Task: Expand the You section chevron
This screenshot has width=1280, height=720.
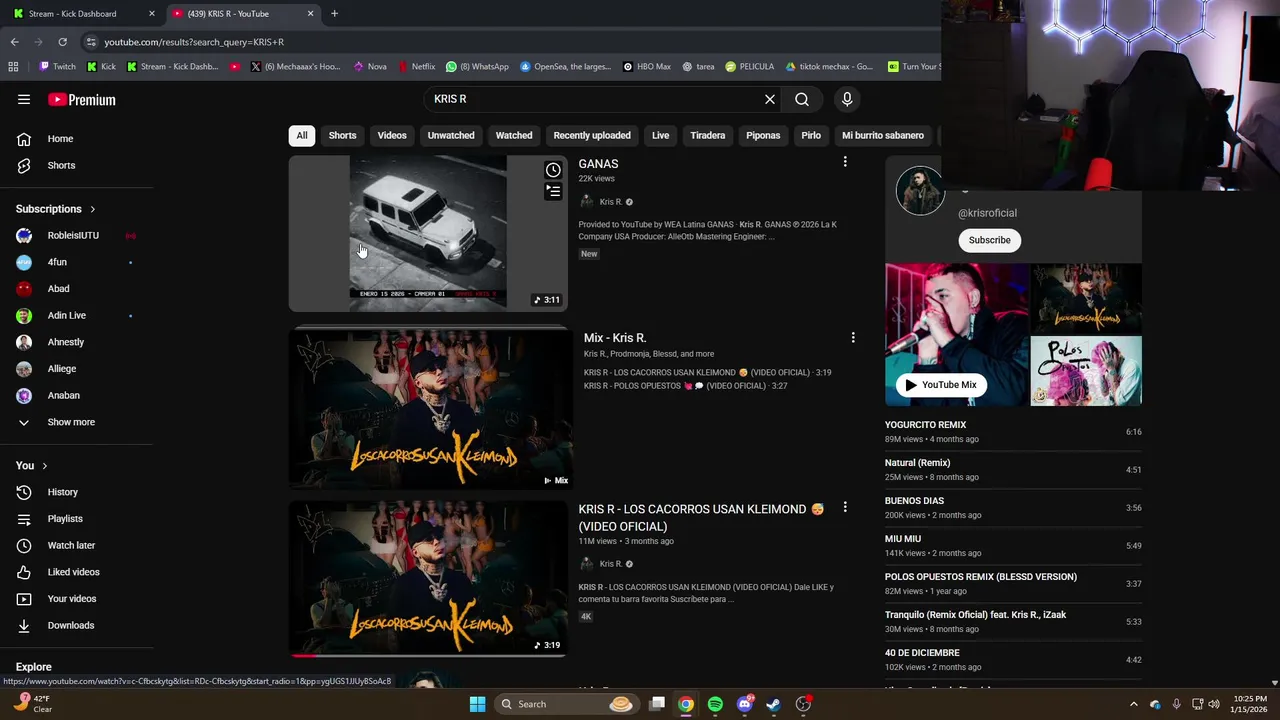Action: (x=44, y=466)
